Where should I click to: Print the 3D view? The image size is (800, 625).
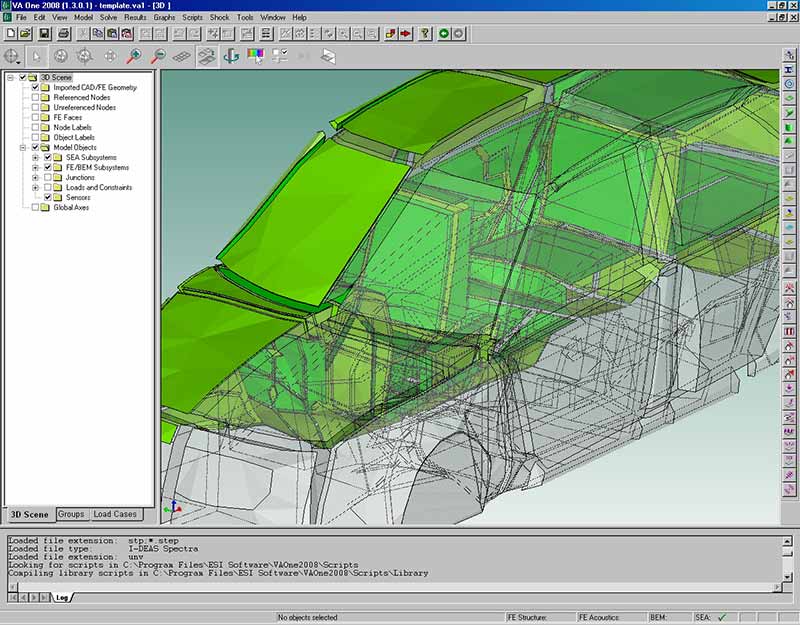[63, 34]
